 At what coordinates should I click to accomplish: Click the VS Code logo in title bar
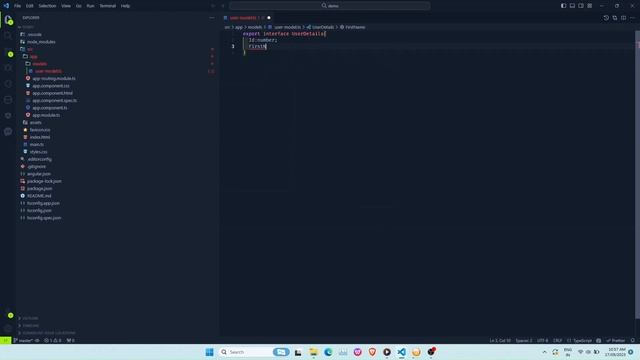6,6
